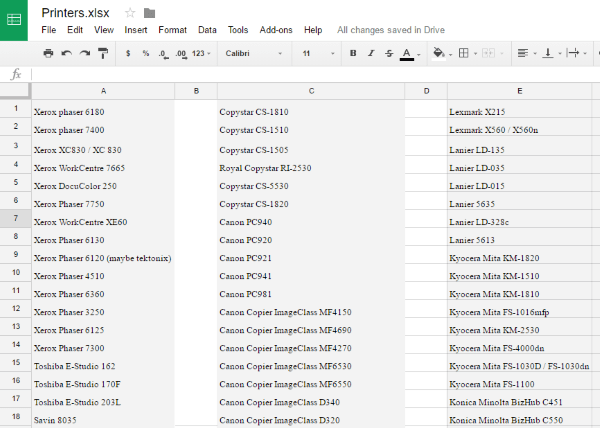Select column A header
Viewport: 600px width, 428px height.
103,91
